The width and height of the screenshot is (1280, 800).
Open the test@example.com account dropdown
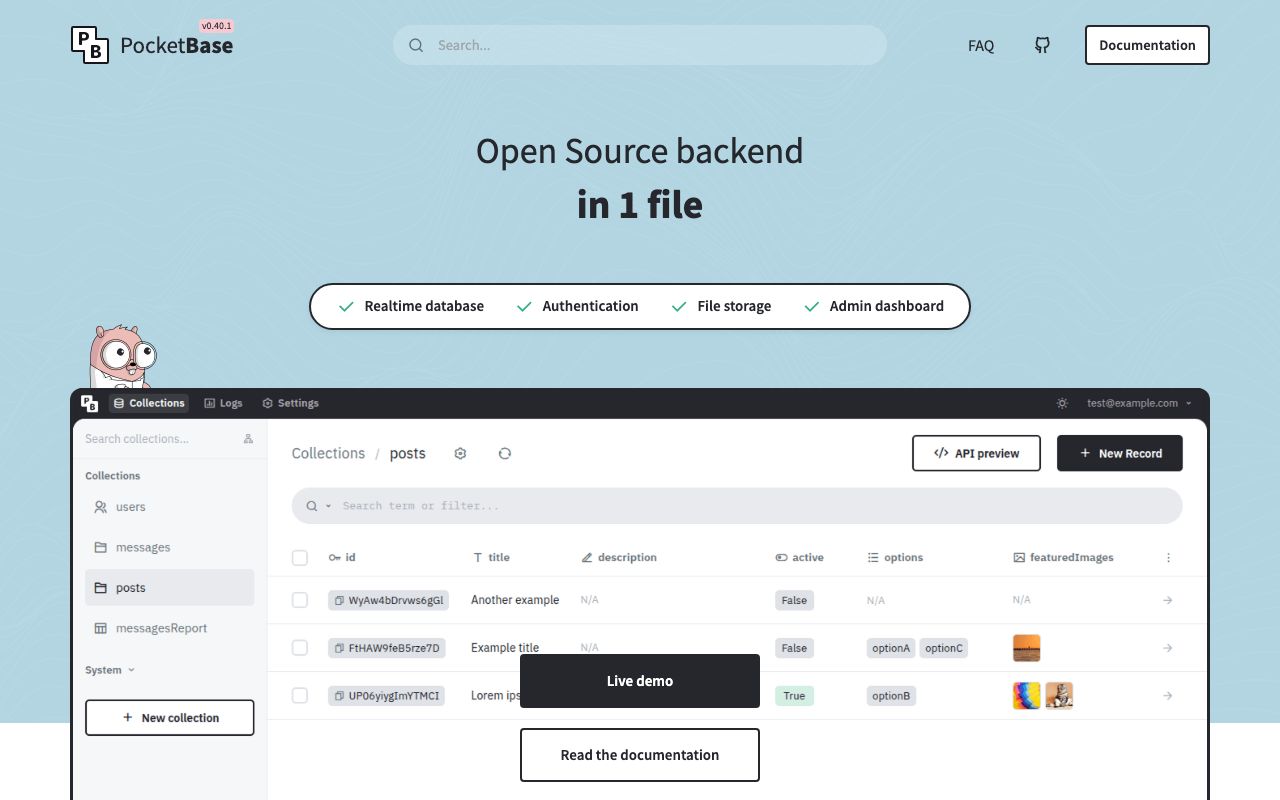1139,403
